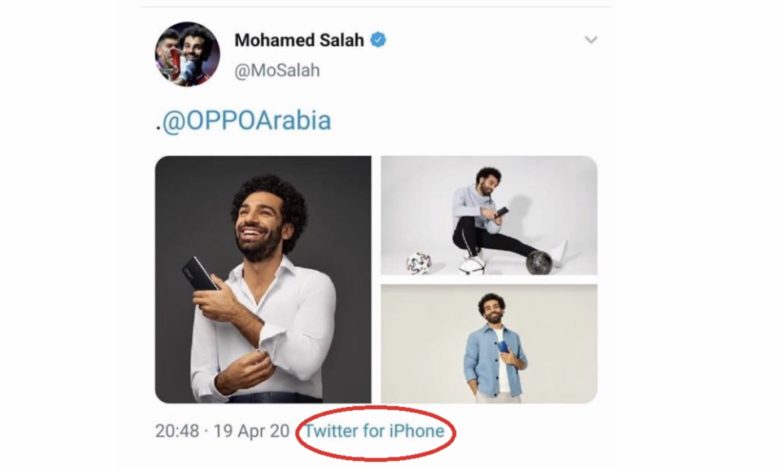This screenshot has width=780, height=470.
Task: Click the black phone held in large photo
Action: coord(197,272)
